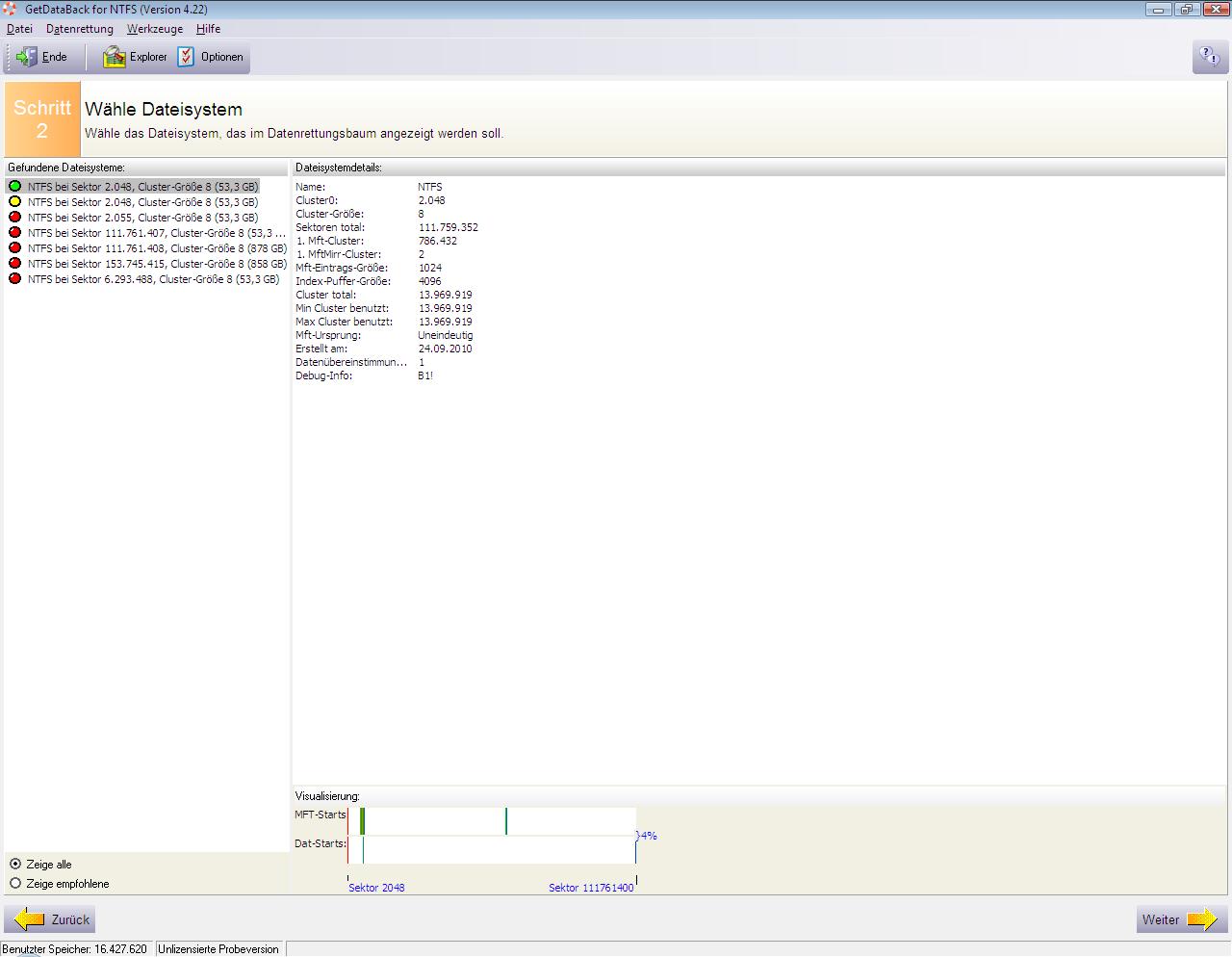
Task: Select the green-marked NTFS Sektor 2.048 entry
Action: [x=133, y=187]
